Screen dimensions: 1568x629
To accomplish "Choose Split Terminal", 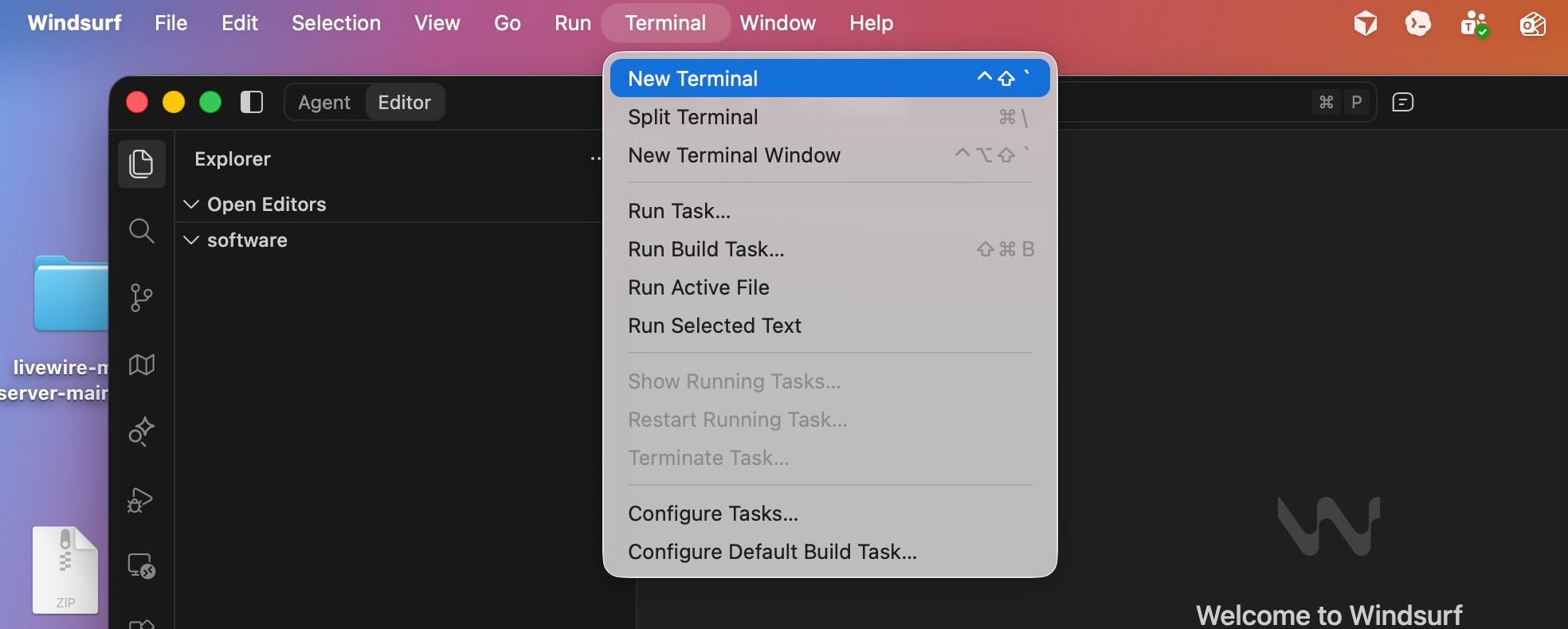I will point(829,117).
